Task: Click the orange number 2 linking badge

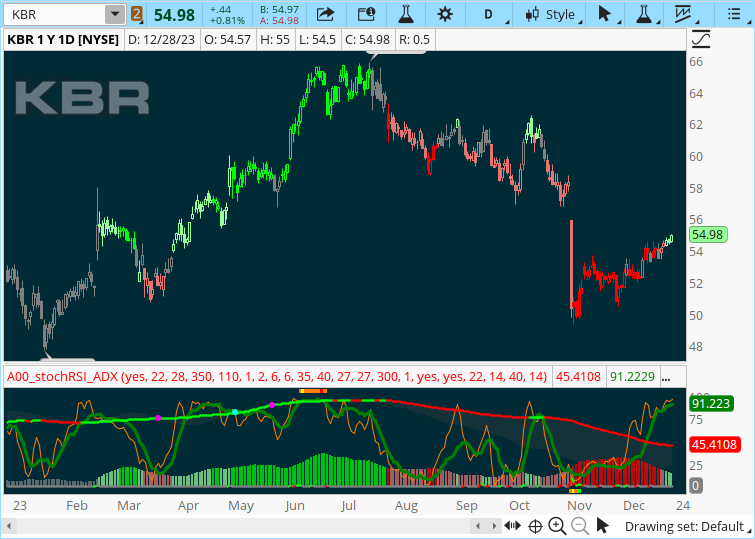Action: [137, 14]
